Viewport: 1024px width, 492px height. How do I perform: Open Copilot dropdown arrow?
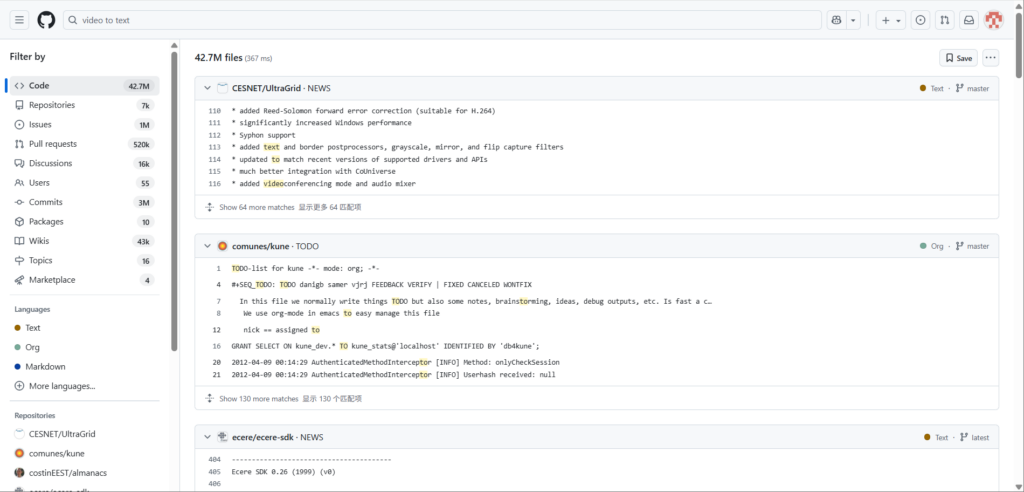853,20
